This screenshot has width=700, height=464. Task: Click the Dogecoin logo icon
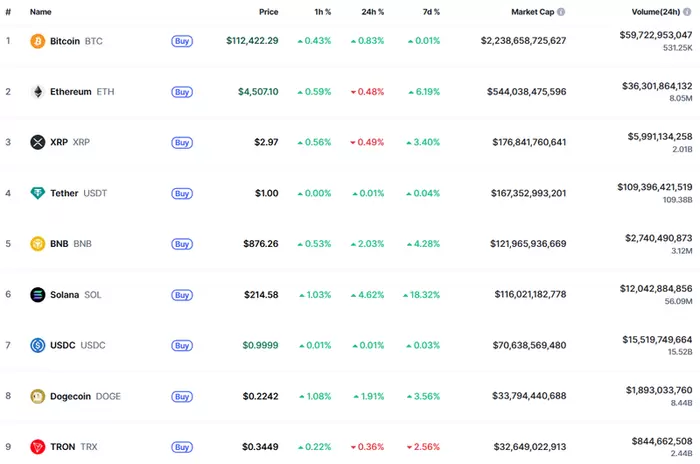click(38, 396)
